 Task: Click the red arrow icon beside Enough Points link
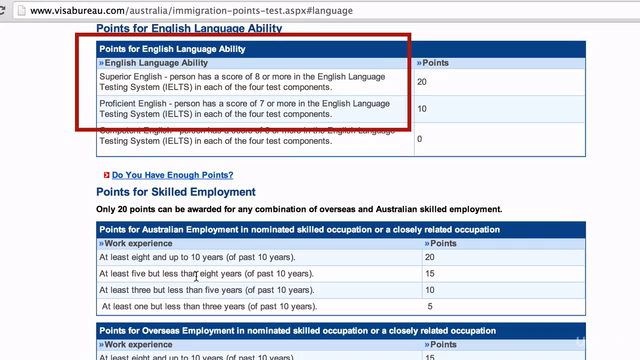point(107,175)
